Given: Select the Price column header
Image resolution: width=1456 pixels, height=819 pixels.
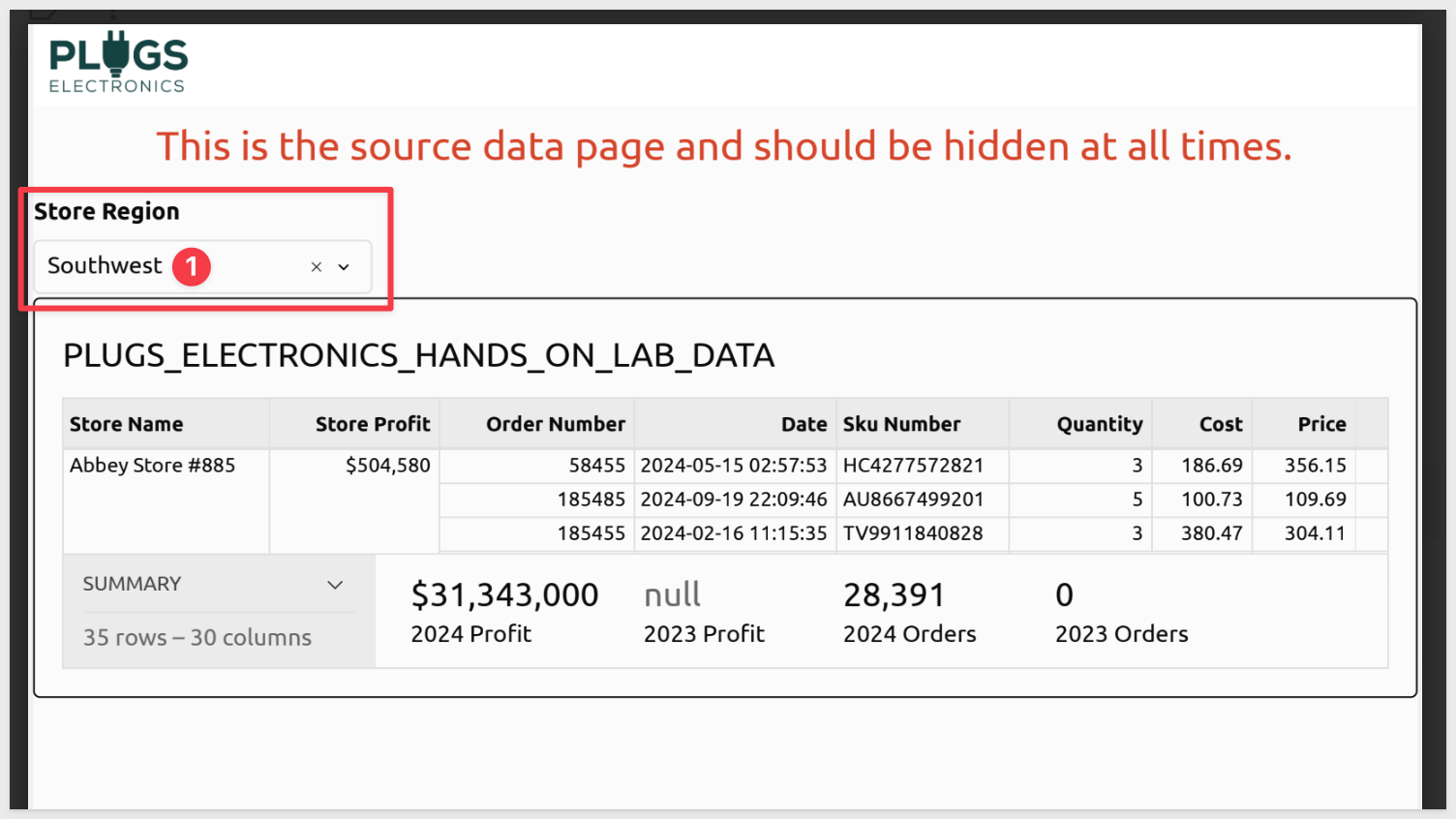Looking at the screenshot, I should click(1321, 424).
